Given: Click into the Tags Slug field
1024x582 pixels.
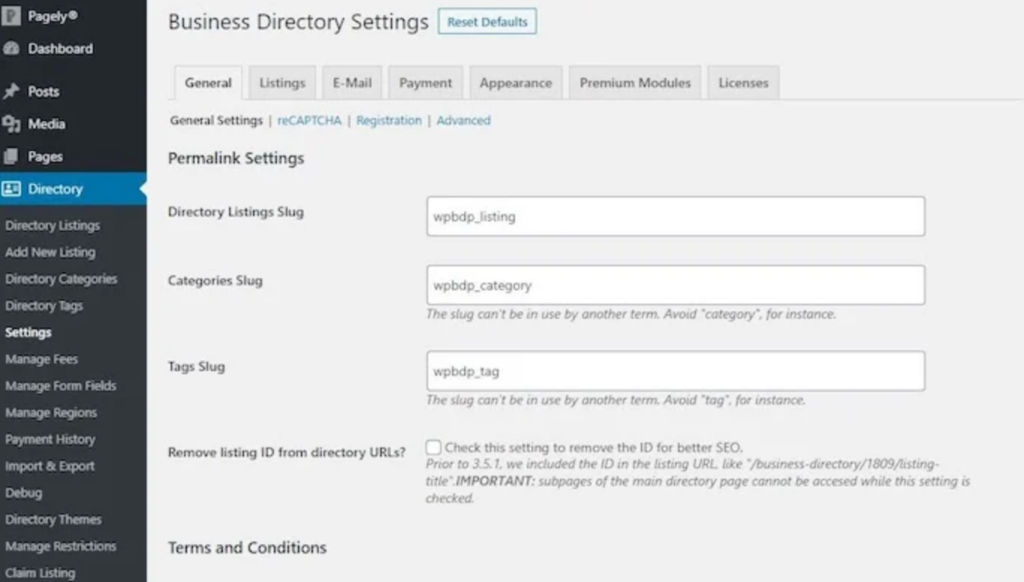Looking at the screenshot, I should pos(675,371).
